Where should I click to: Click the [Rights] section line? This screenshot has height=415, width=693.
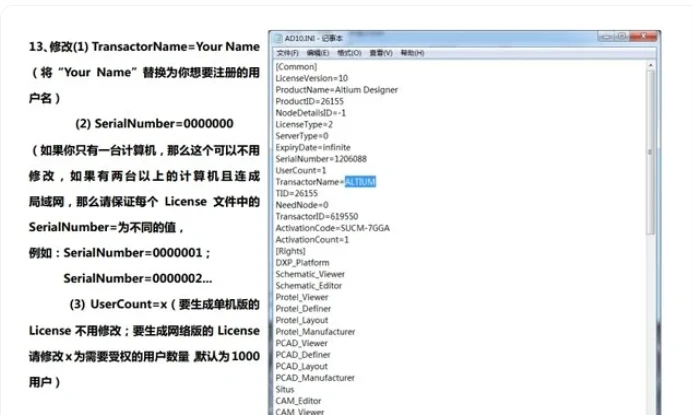click(x=290, y=251)
